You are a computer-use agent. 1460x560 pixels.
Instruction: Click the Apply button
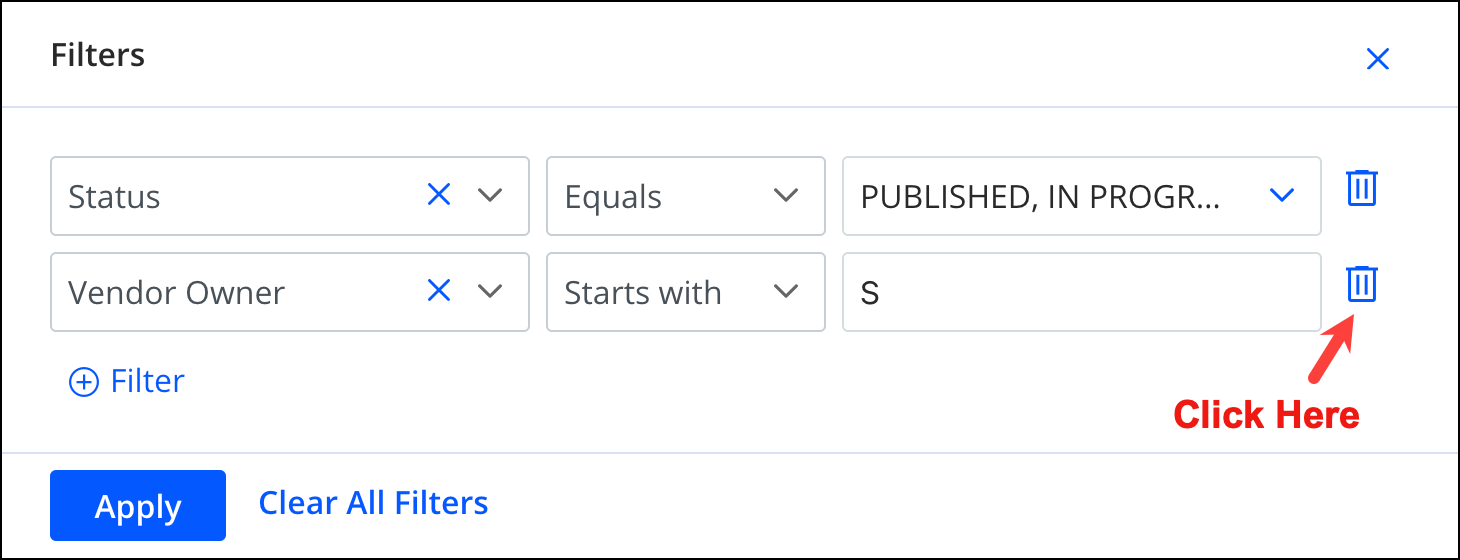(x=138, y=505)
